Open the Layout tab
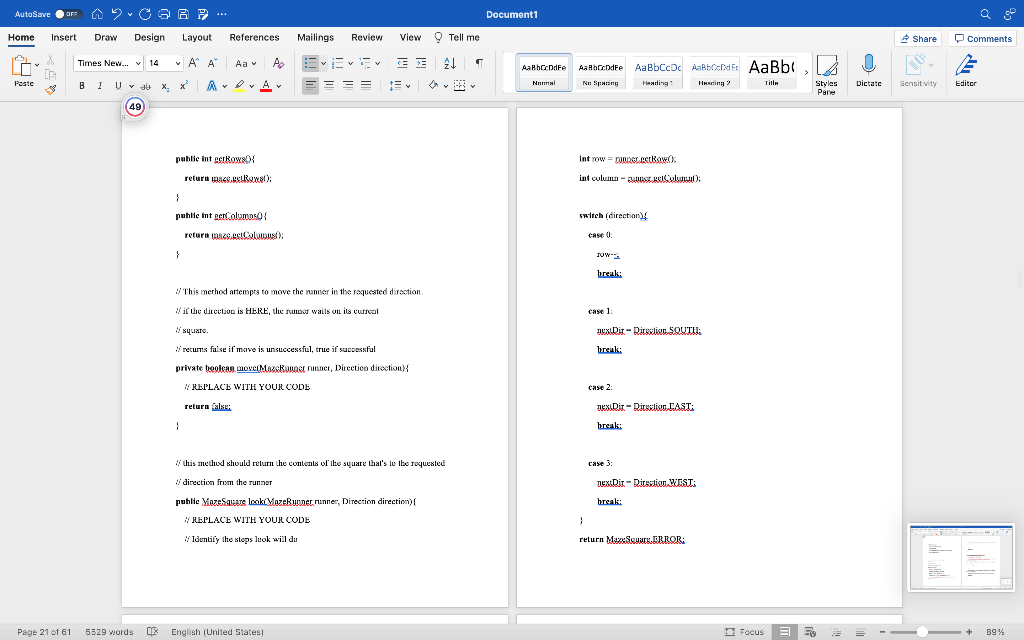Image resolution: width=1024 pixels, height=640 pixels. [197, 37]
